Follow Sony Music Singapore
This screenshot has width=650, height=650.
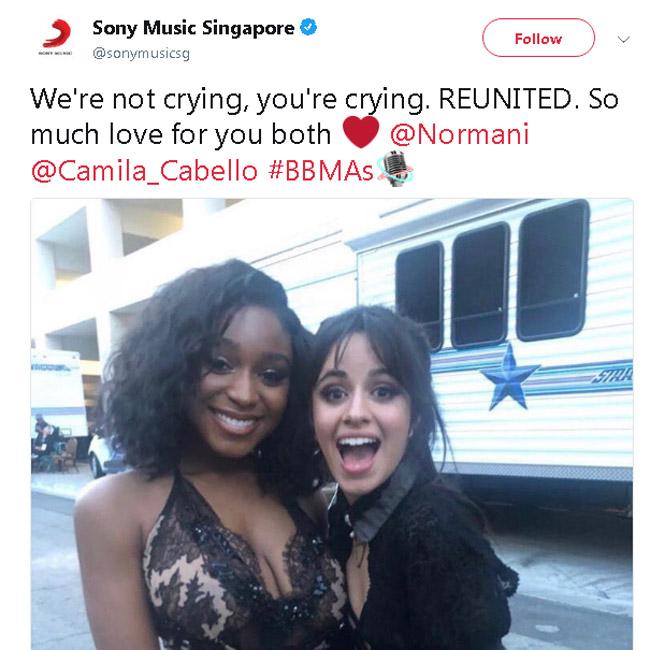[538, 38]
